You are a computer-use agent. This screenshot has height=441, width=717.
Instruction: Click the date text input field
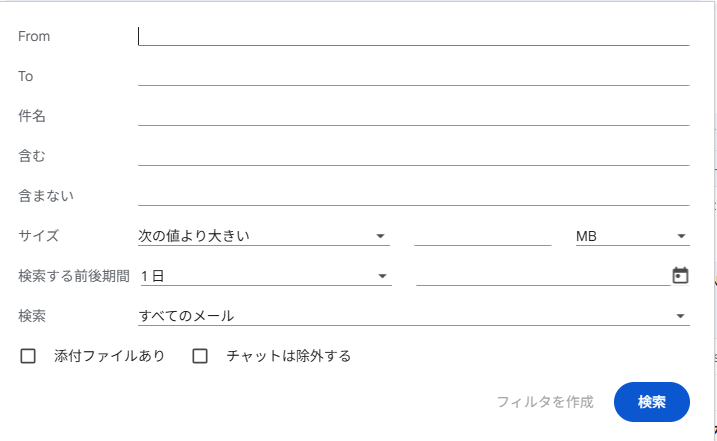click(x=542, y=276)
